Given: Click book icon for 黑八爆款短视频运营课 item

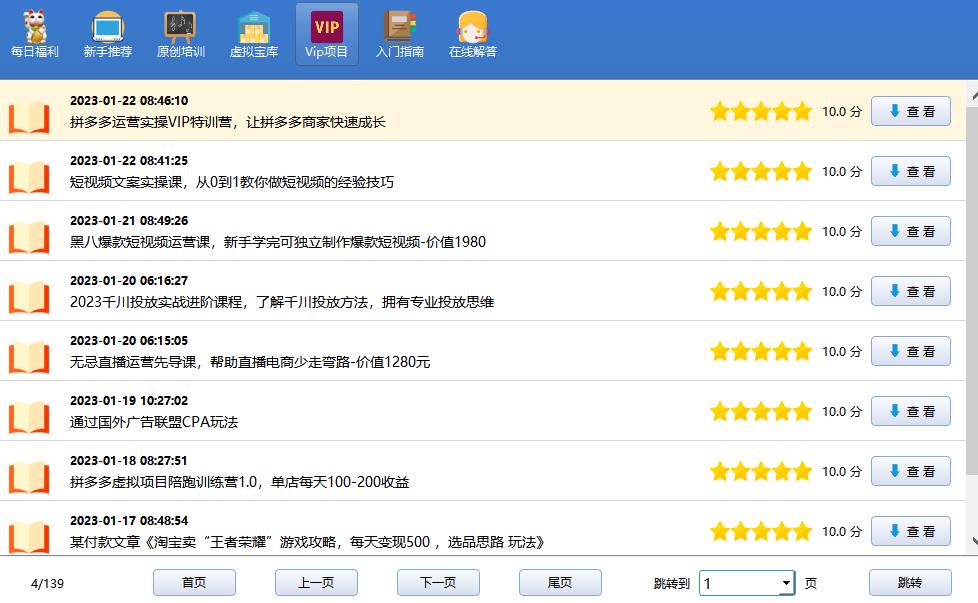Looking at the screenshot, I should [x=29, y=236].
